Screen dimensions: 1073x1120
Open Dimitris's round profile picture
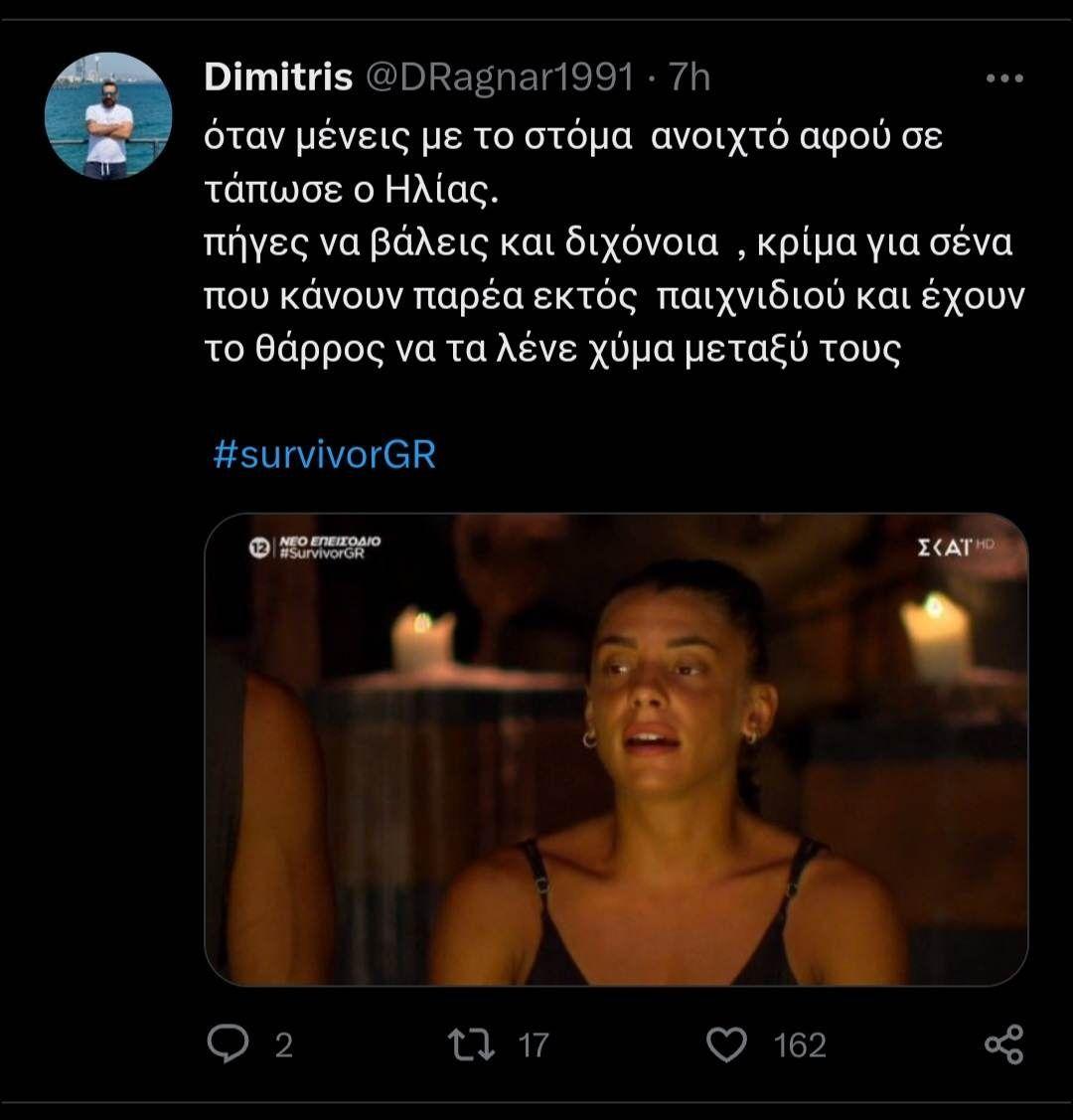click(x=108, y=115)
